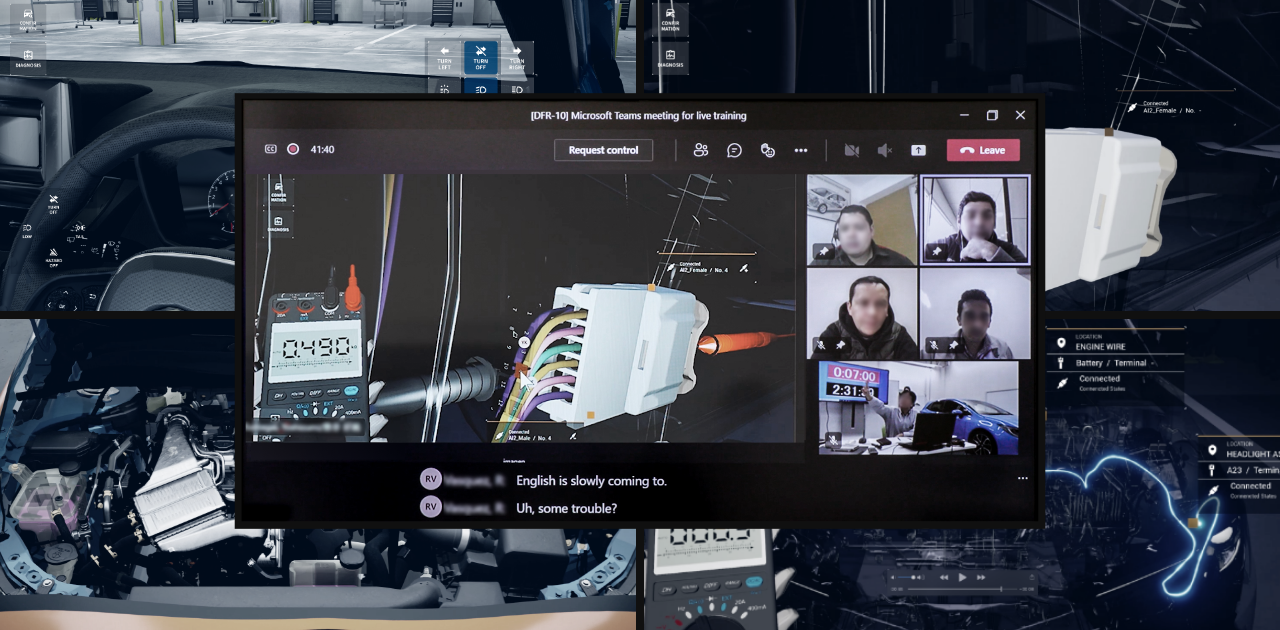Open the Teams meeting chat
This screenshot has width=1280, height=630.
[x=734, y=150]
